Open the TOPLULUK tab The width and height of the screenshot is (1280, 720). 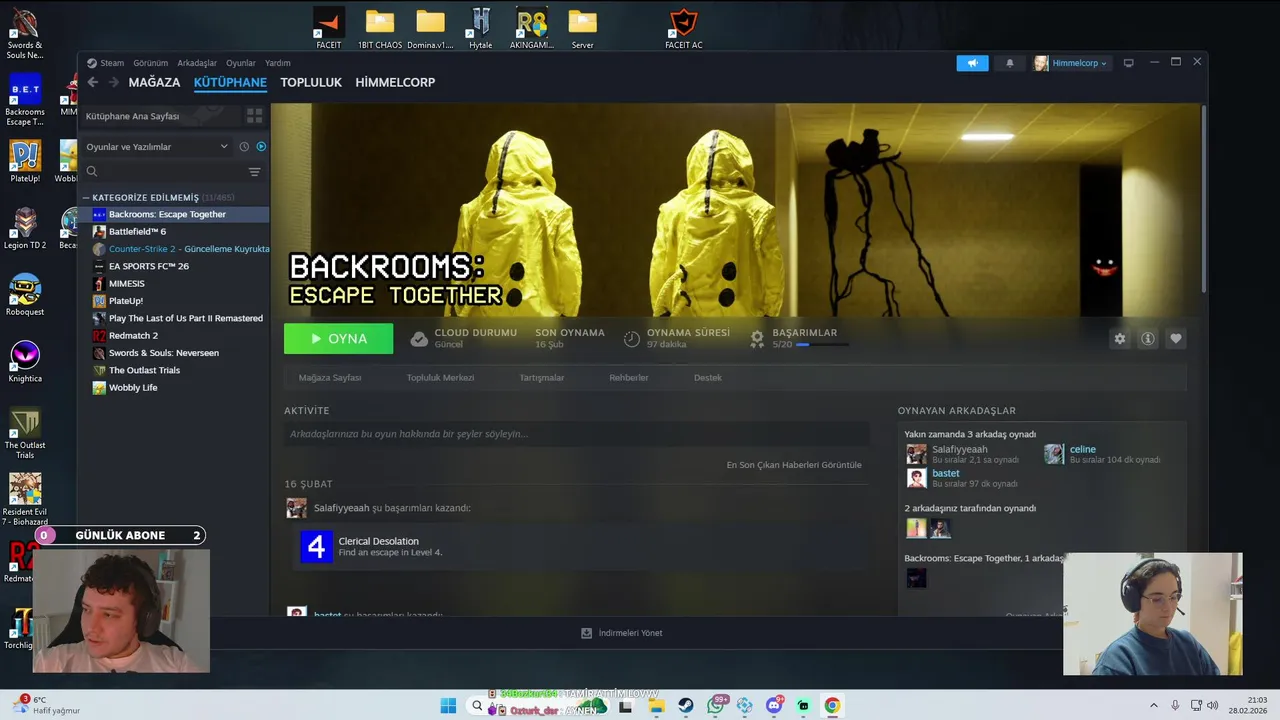(311, 82)
